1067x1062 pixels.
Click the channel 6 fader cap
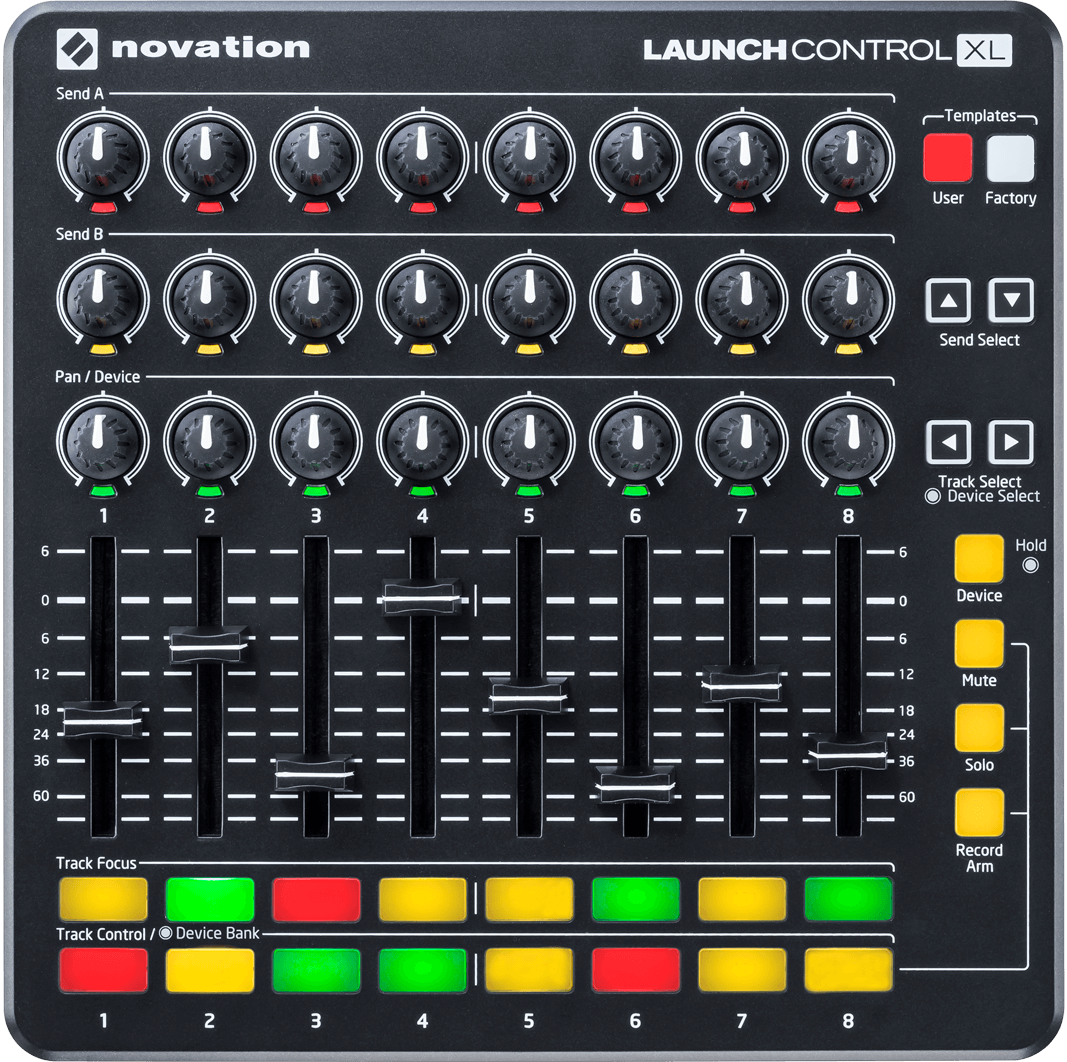click(635, 785)
